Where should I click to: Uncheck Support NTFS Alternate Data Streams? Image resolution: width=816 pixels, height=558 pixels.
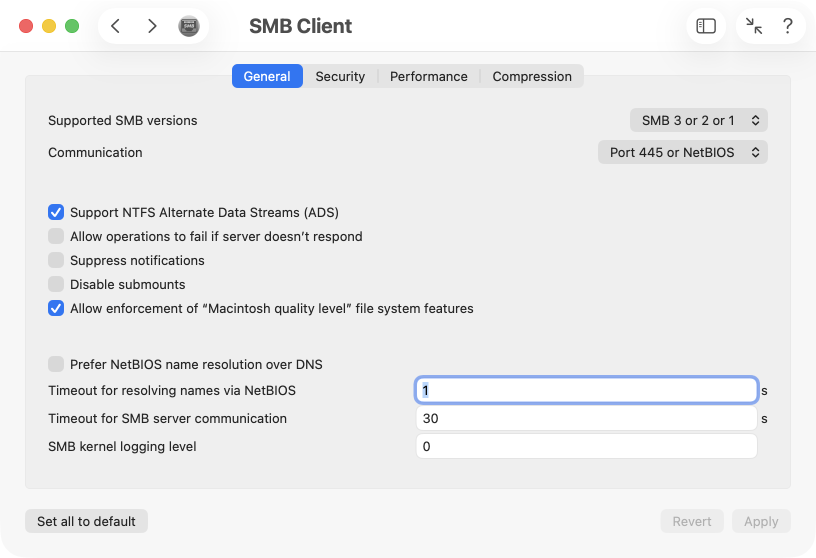pos(56,212)
